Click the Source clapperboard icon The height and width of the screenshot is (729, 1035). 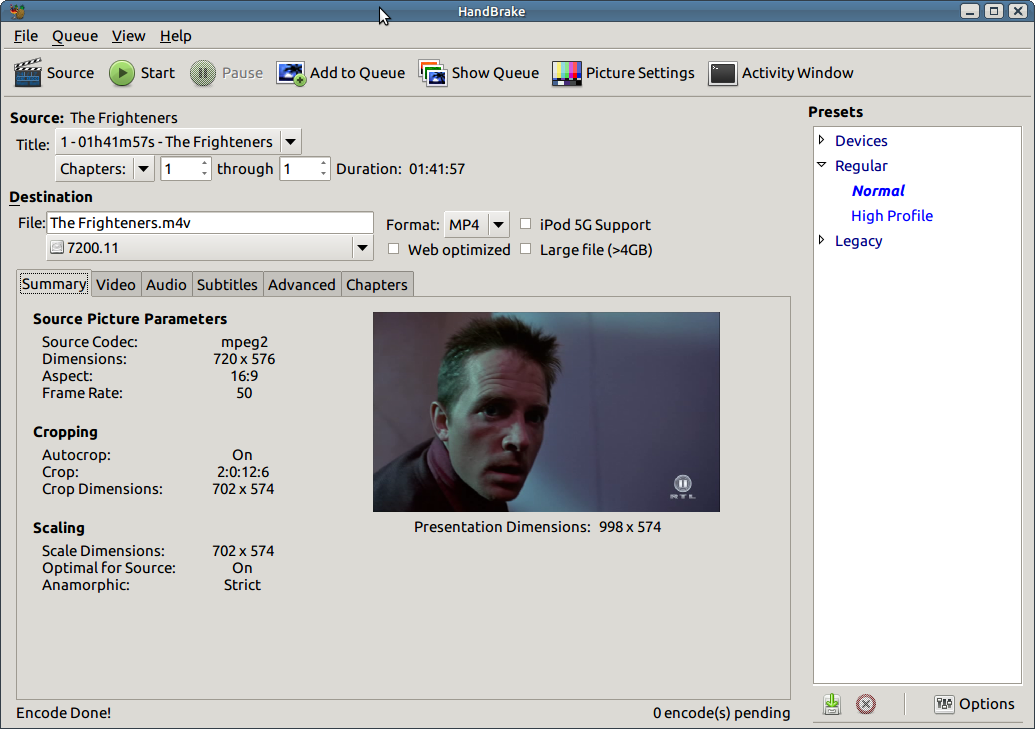click(x=28, y=73)
